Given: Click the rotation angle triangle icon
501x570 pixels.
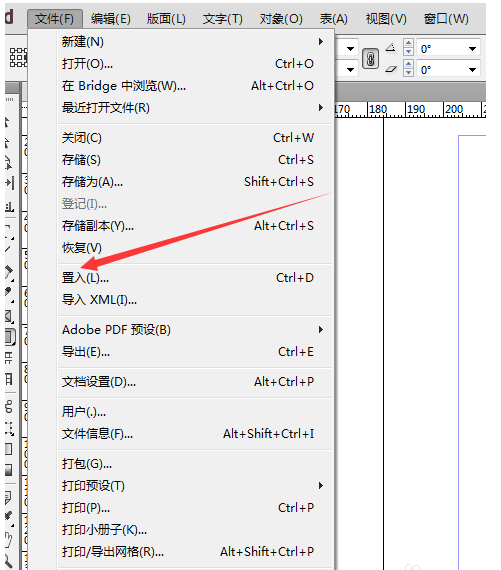Looking at the screenshot, I should 390,47.
